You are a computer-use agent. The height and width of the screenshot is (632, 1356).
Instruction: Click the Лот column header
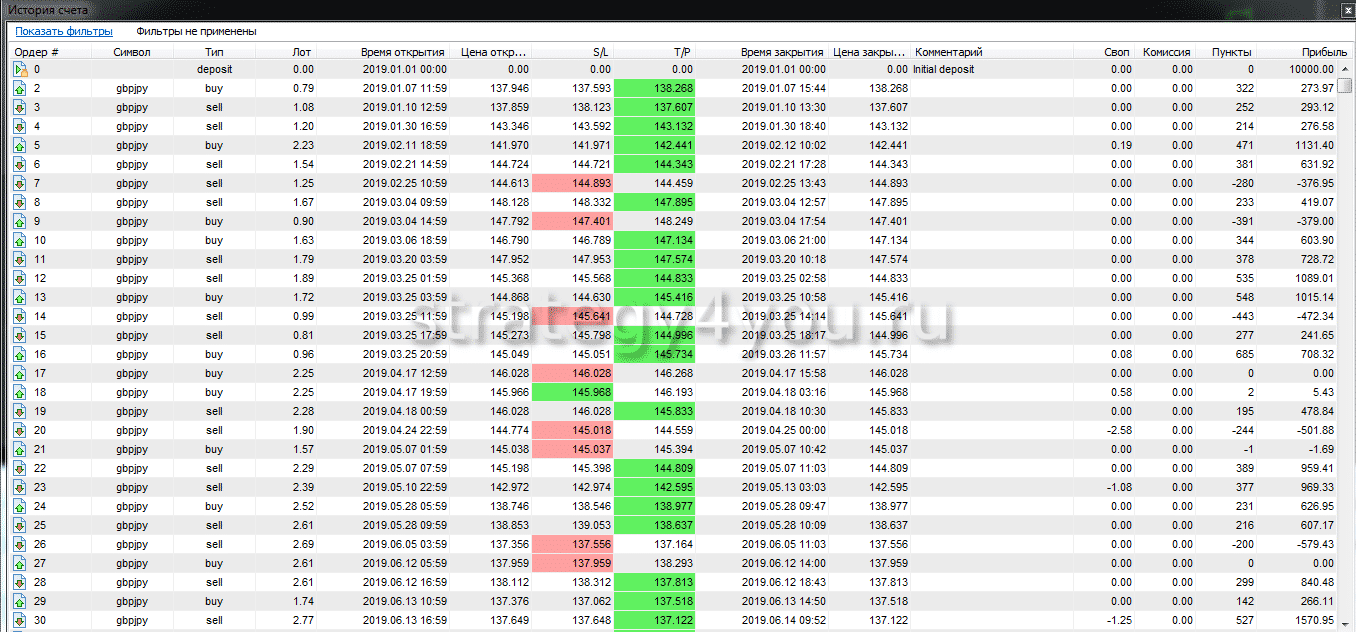point(302,52)
